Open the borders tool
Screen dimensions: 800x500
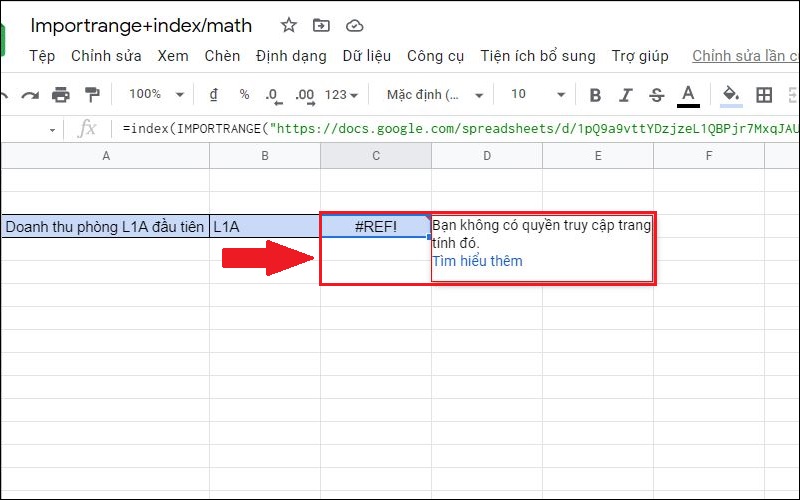764,95
